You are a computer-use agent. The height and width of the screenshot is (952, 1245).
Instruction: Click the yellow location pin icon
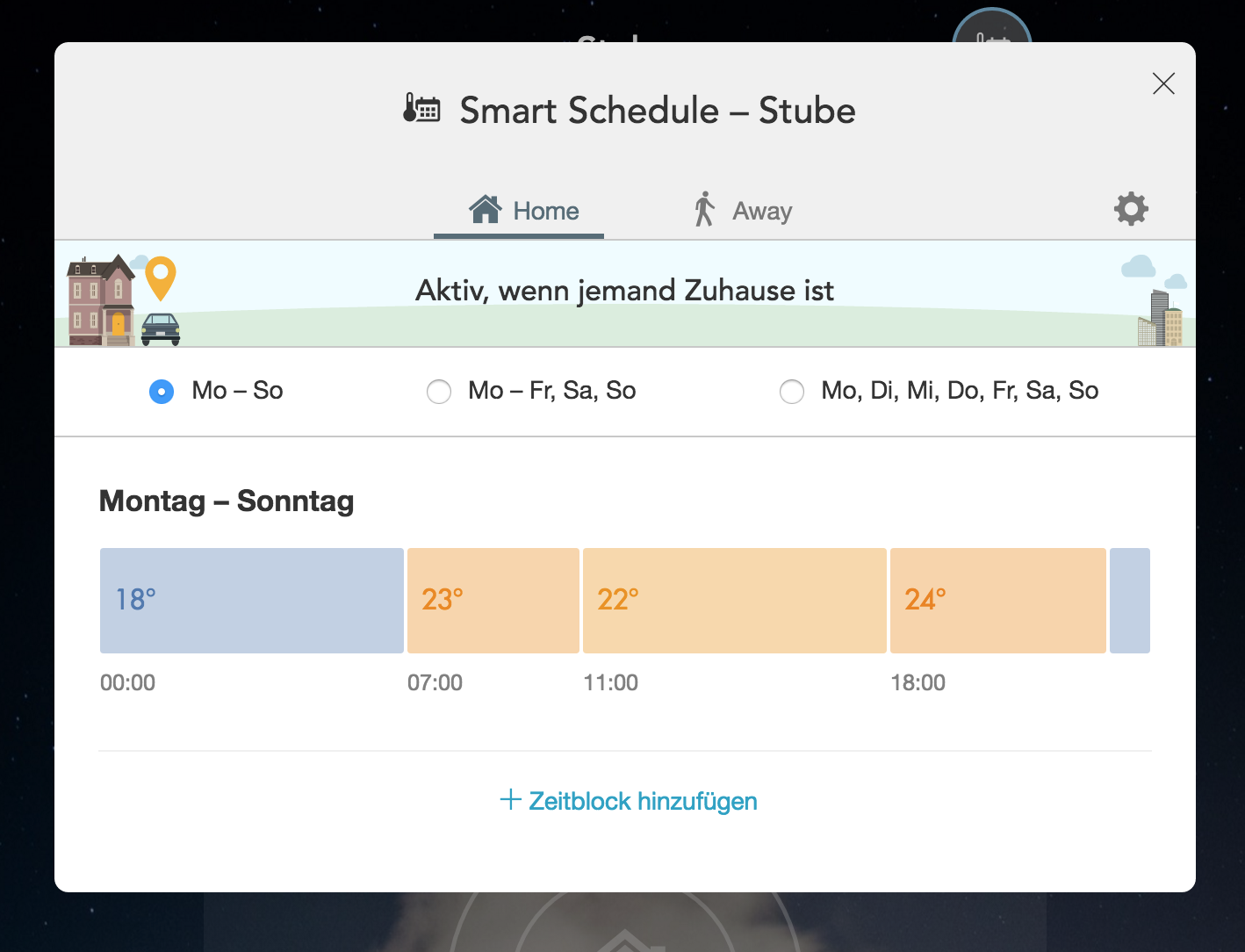tap(160, 277)
